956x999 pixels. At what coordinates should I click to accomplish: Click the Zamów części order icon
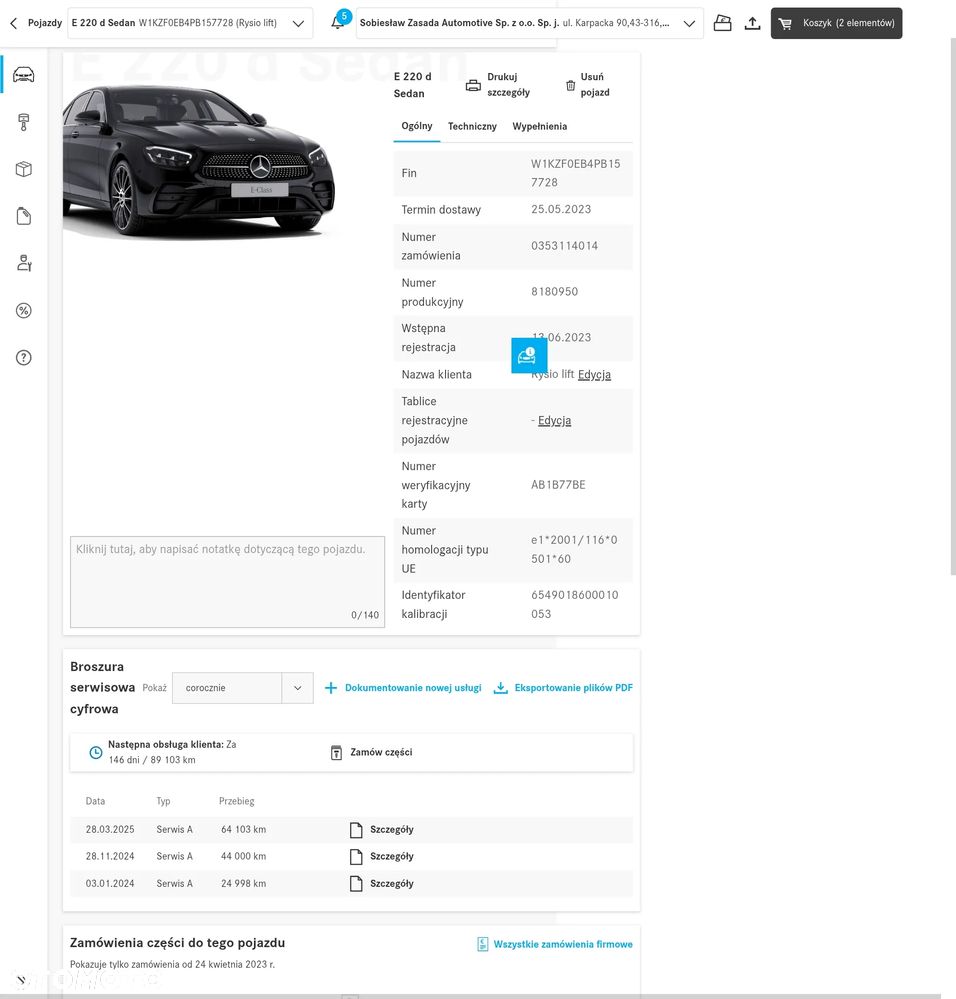click(336, 752)
